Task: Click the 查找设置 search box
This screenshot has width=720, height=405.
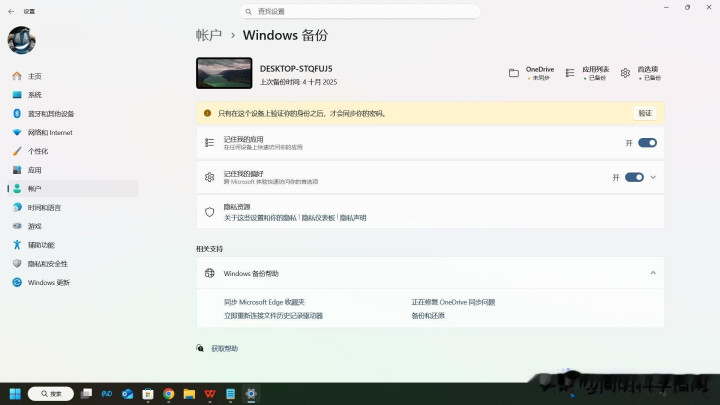Action: [360, 11]
